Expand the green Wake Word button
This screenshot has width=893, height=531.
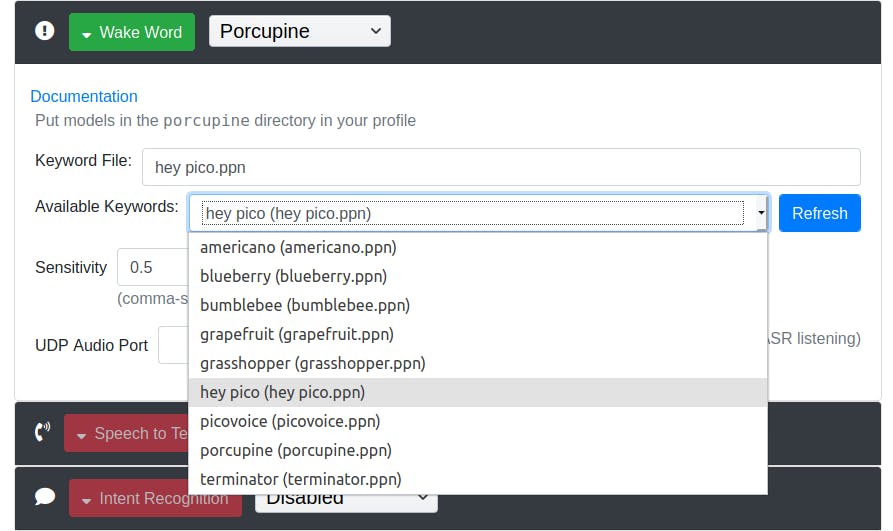(132, 32)
